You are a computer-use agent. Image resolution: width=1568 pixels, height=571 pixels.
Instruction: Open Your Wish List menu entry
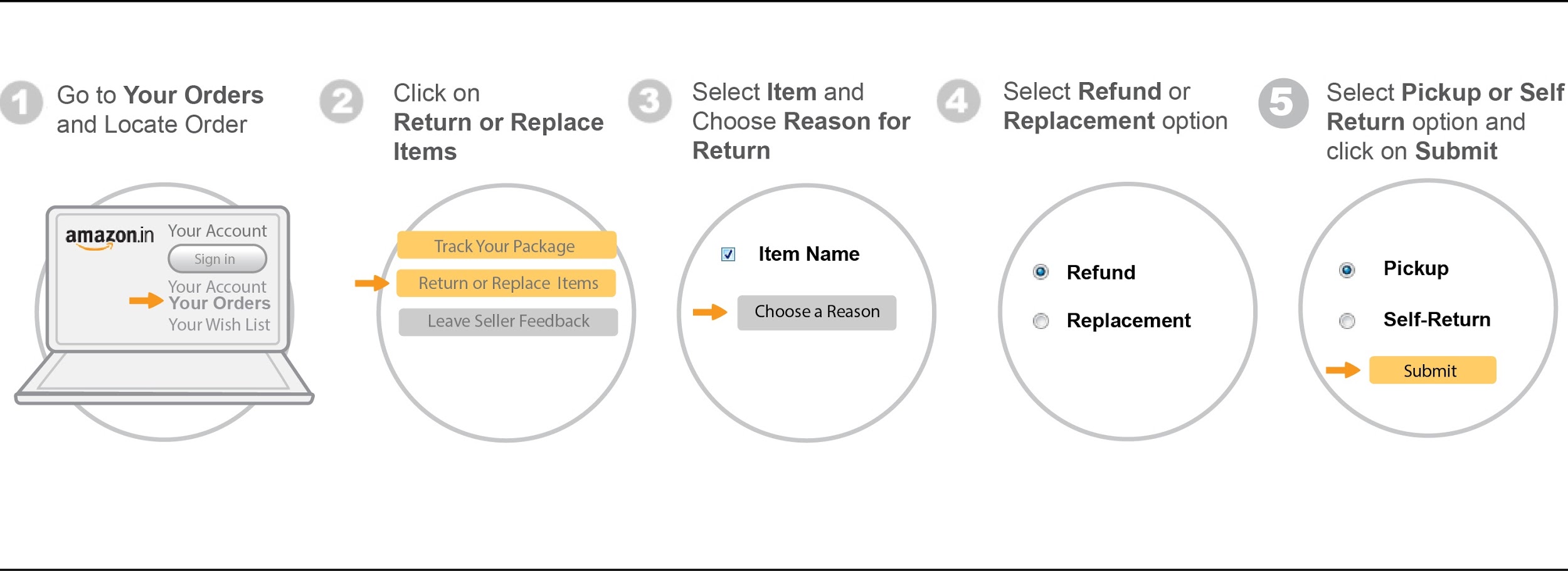tap(219, 325)
